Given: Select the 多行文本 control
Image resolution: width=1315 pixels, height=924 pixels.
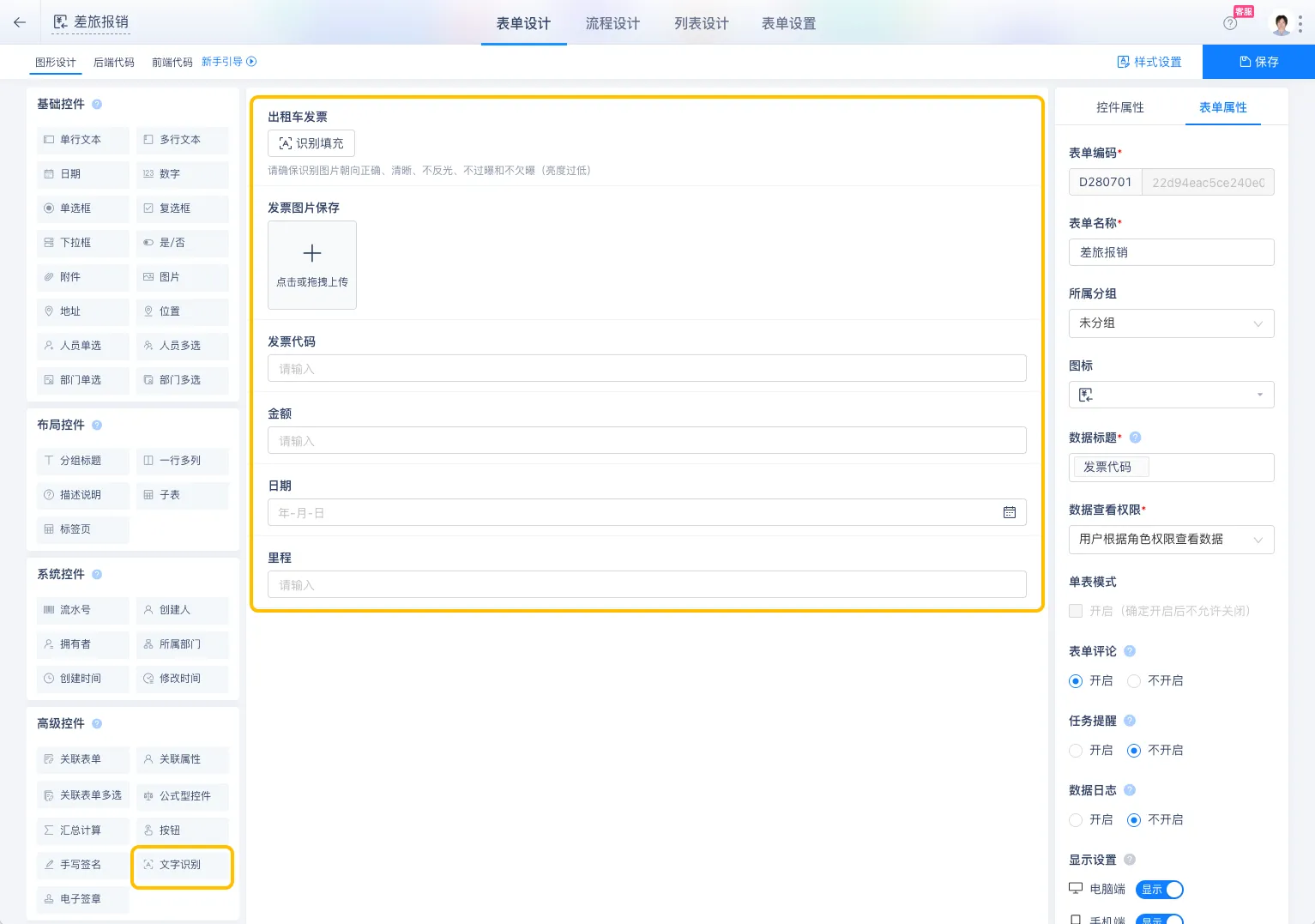Looking at the screenshot, I should click(x=183, y=140).
